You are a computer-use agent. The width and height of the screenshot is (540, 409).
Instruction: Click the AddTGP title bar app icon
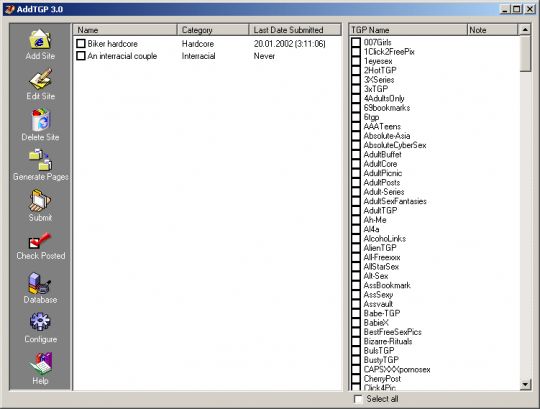9,9
